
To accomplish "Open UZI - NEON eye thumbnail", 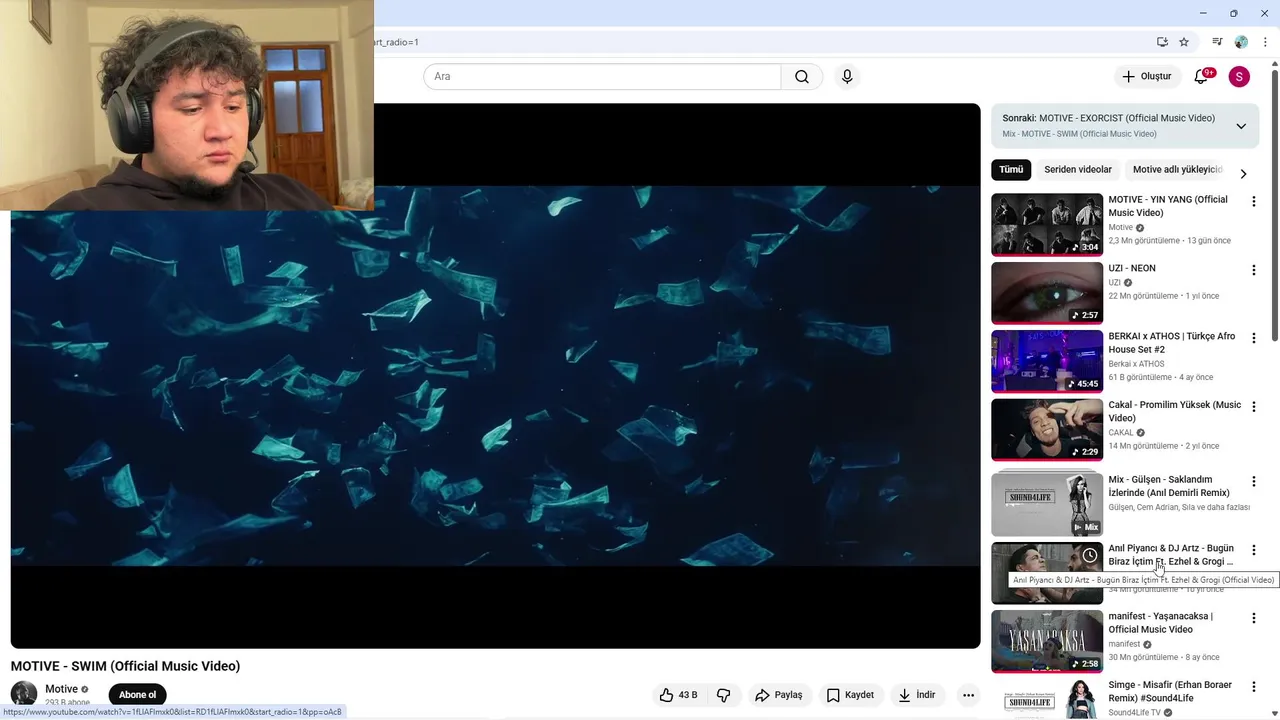I will (x=1047, y=293).
